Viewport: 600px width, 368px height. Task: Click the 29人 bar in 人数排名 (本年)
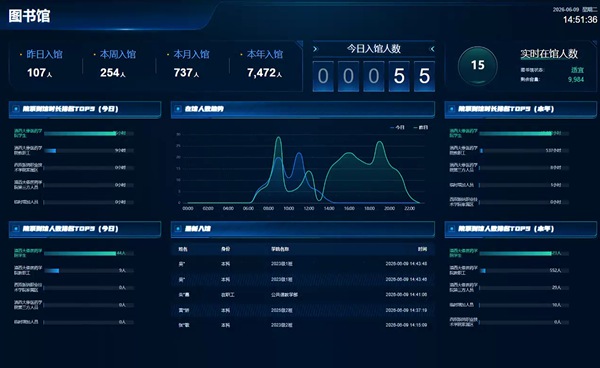click(x=524, y=288)
